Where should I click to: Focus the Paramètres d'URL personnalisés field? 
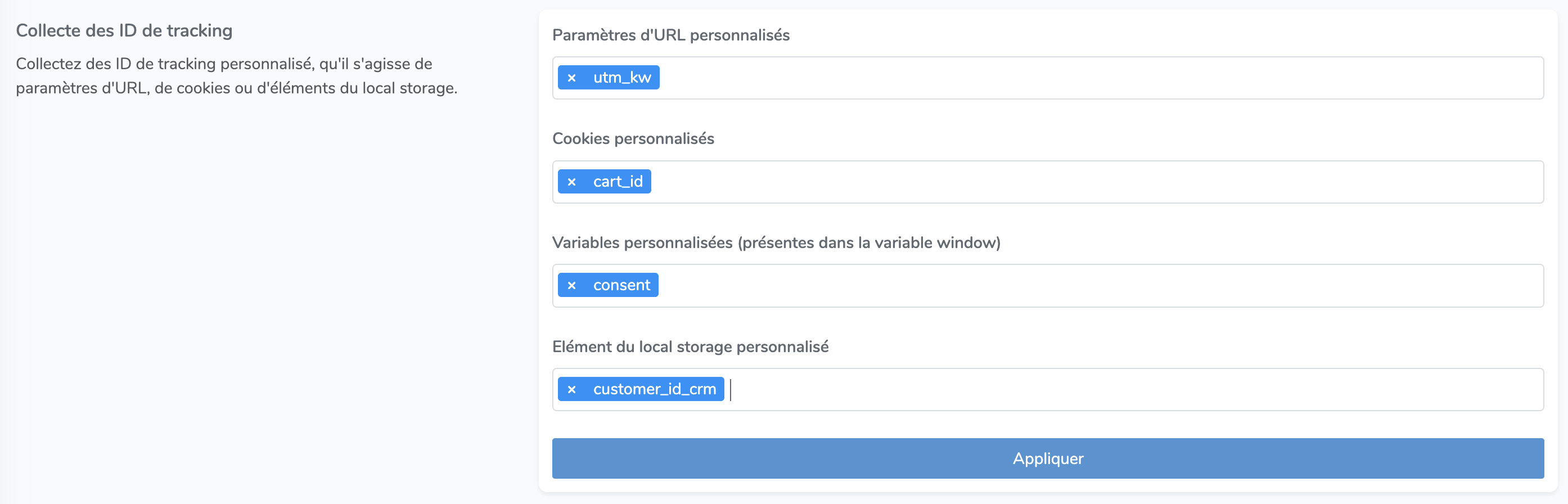click(1096, 78)
